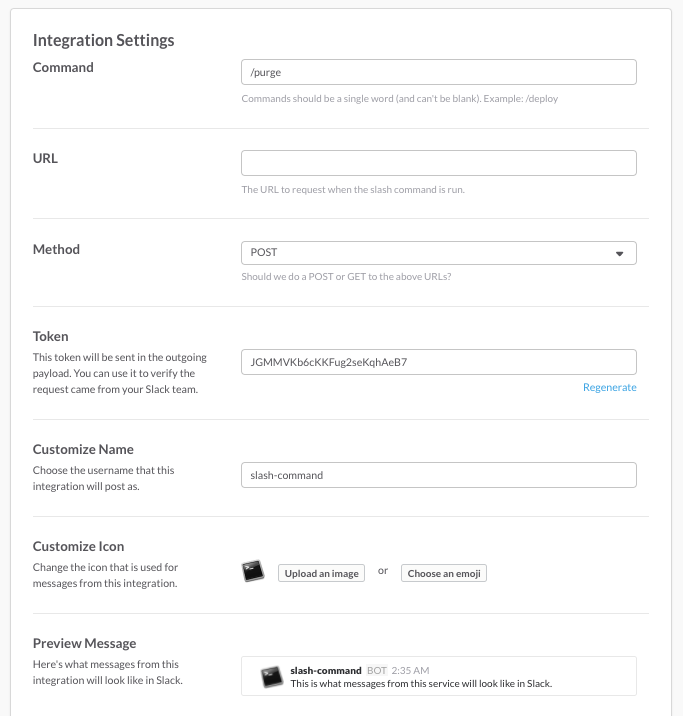683x716 pixels.
Task: Click the POST or GET hint text
Action: (346, 277)
